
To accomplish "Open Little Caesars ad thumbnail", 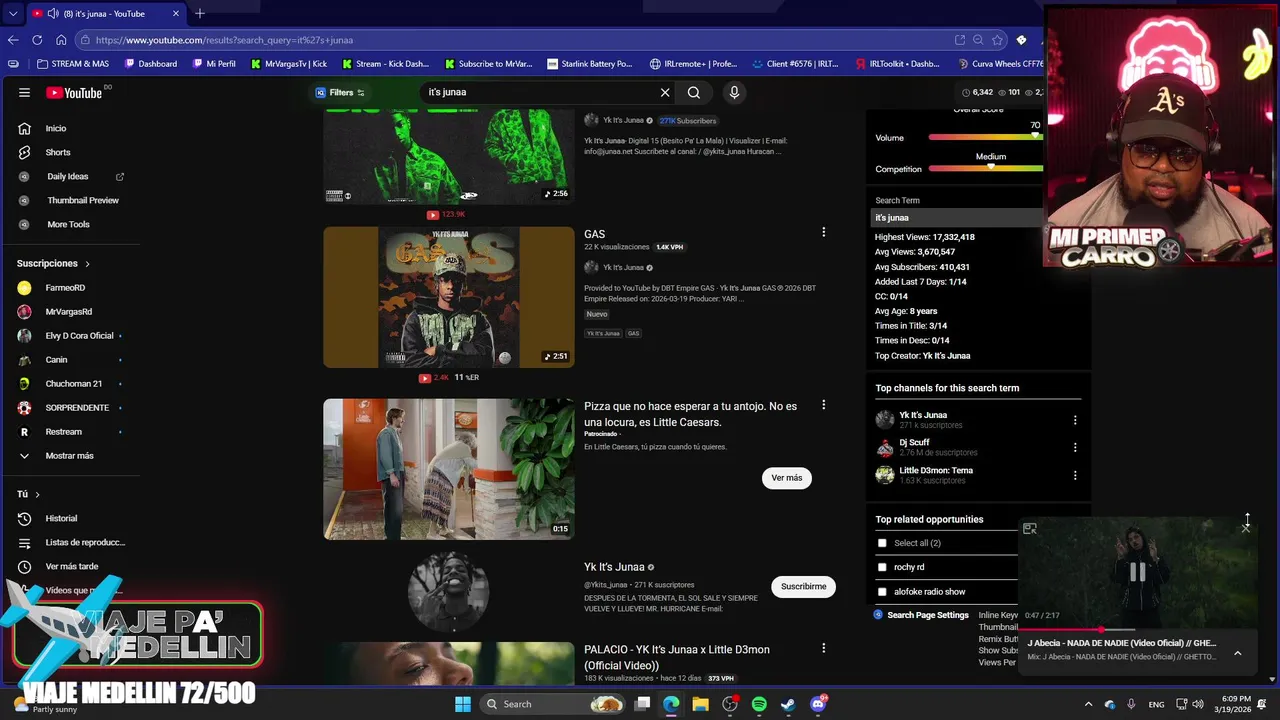I will [x=449, y=469].
